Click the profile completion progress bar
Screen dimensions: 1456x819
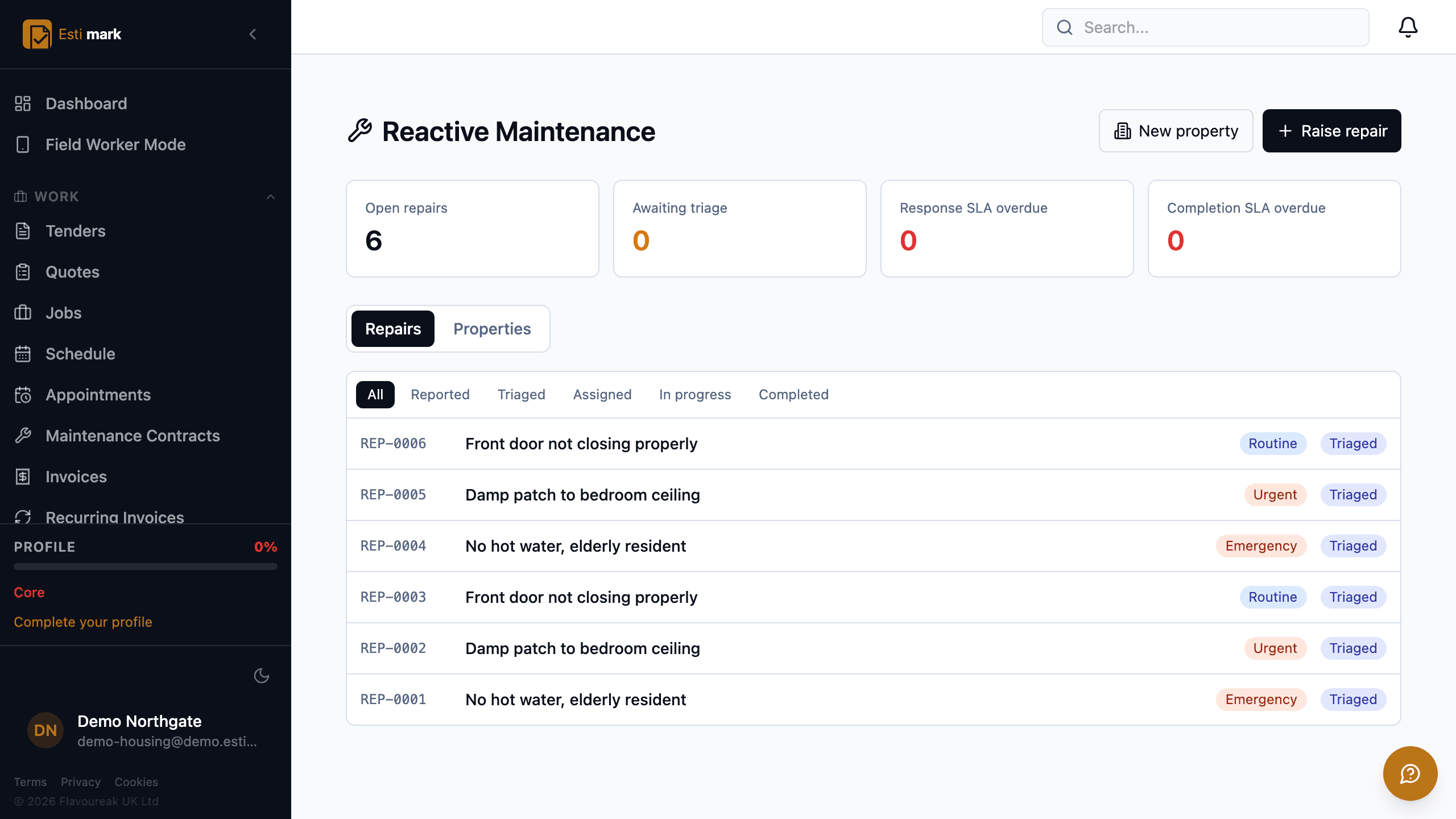[146, 566]
